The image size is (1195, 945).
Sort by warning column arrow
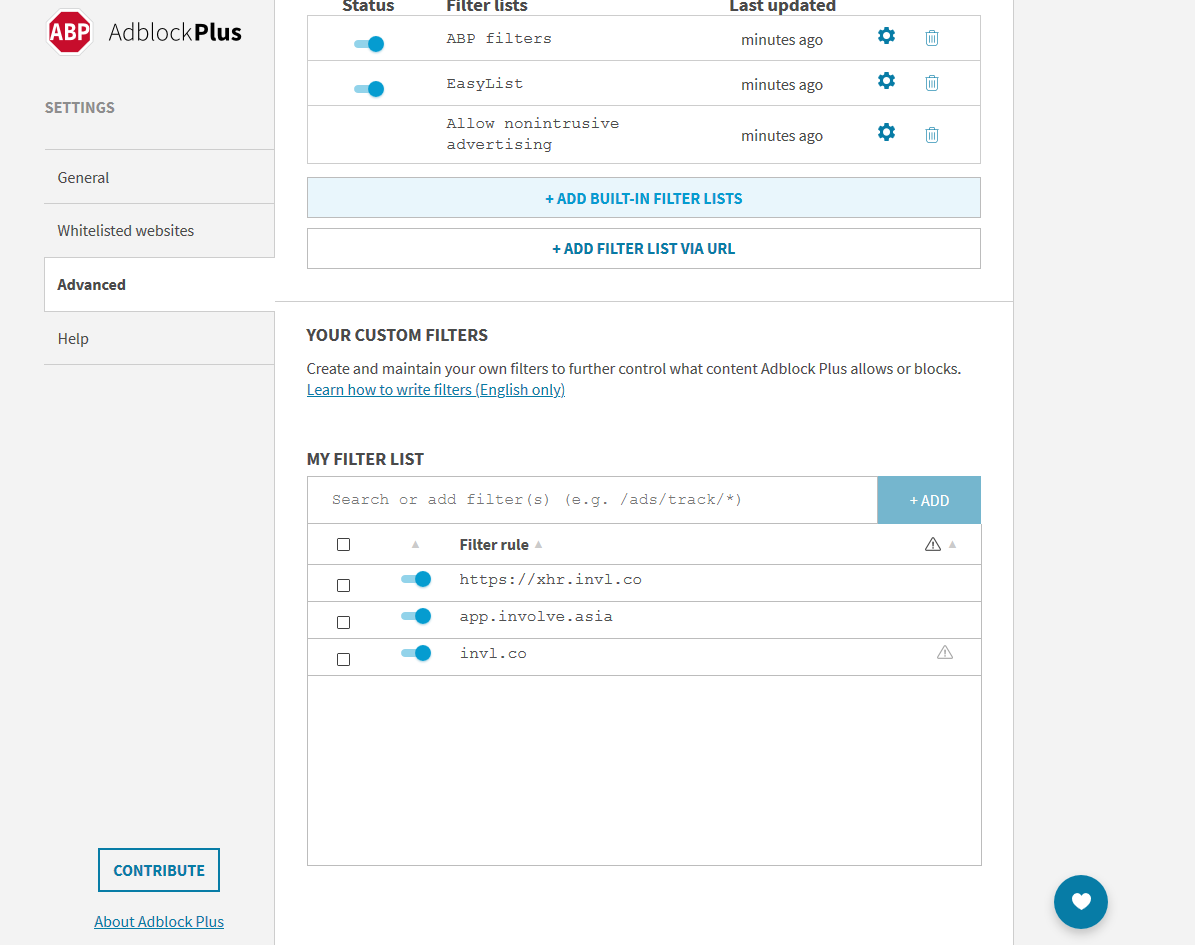coord(952,544)
